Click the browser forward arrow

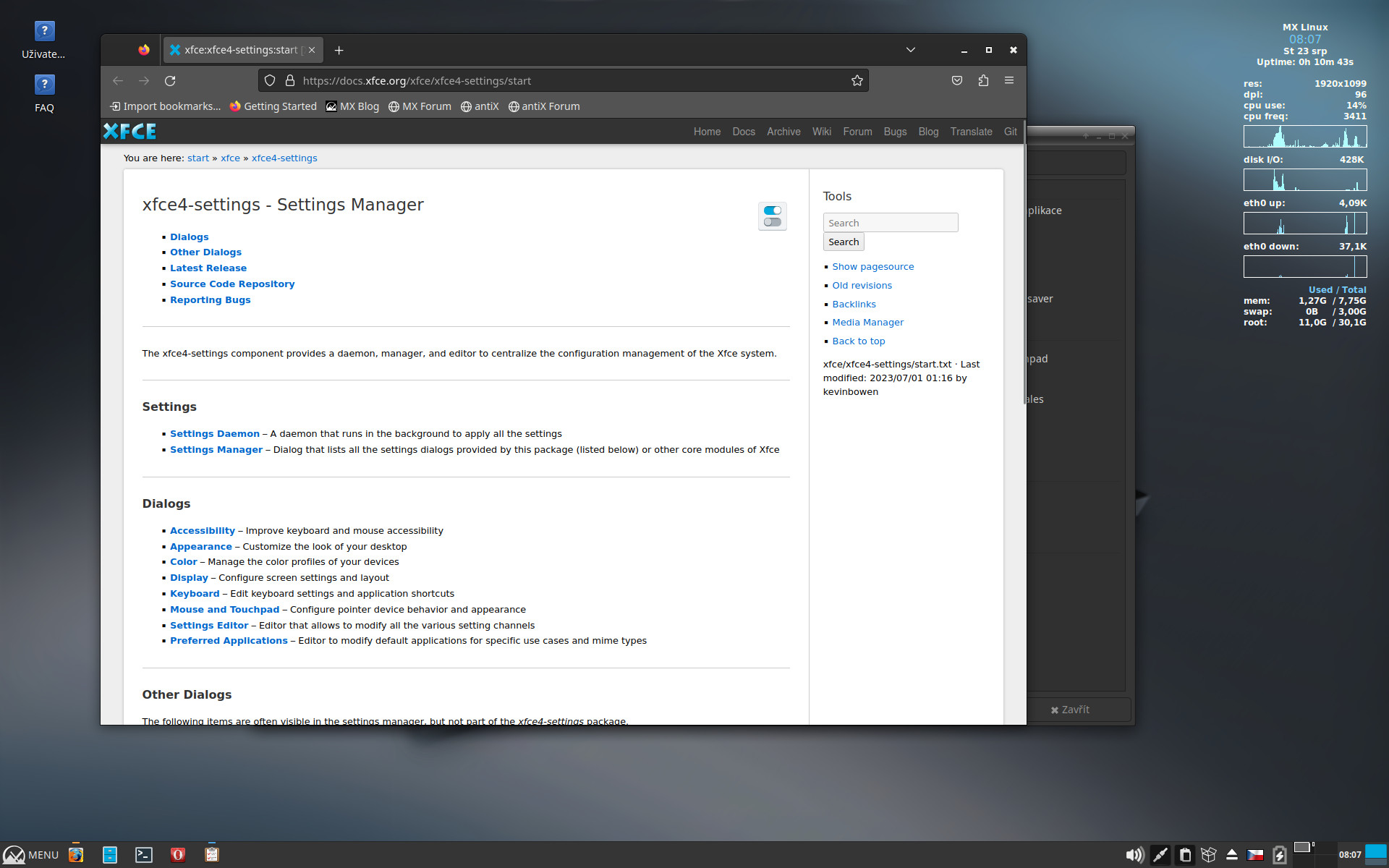(144, 81)
